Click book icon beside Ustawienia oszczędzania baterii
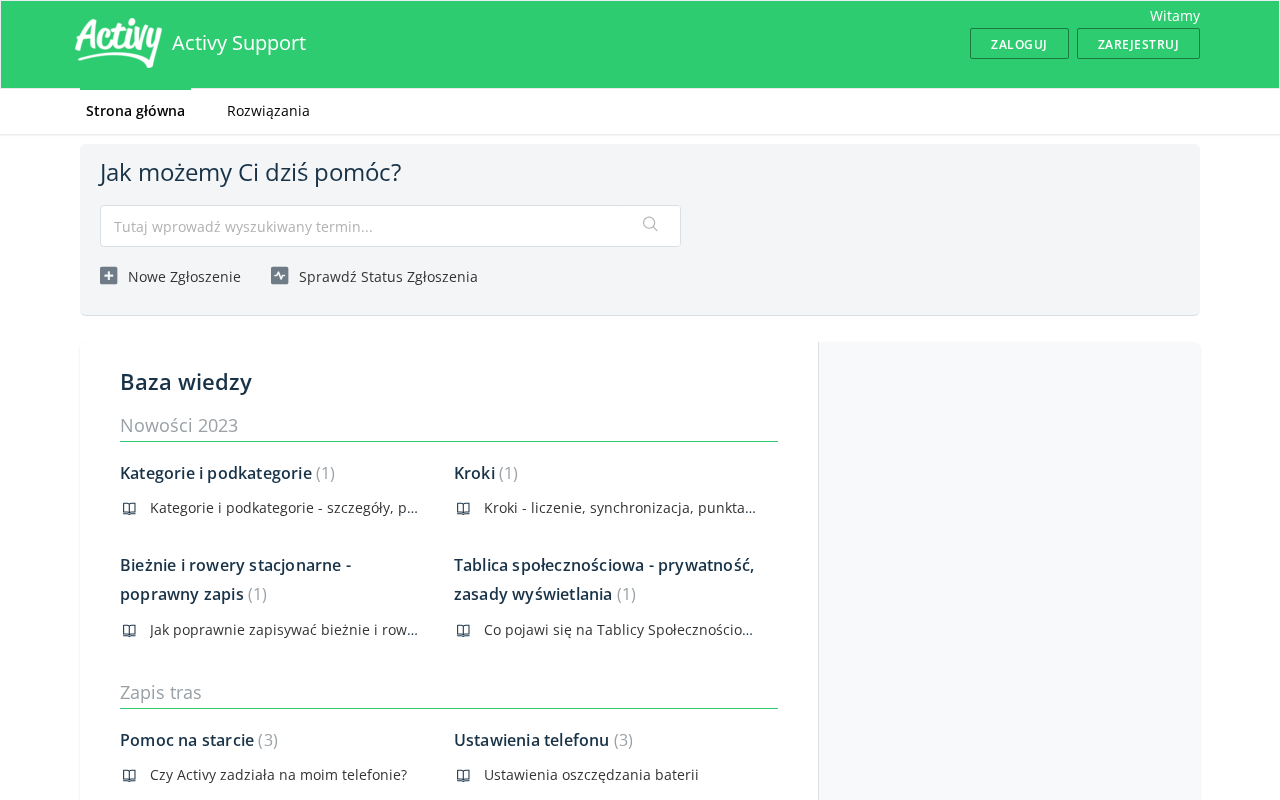1280x800 pixels. (x=463, y=775)
